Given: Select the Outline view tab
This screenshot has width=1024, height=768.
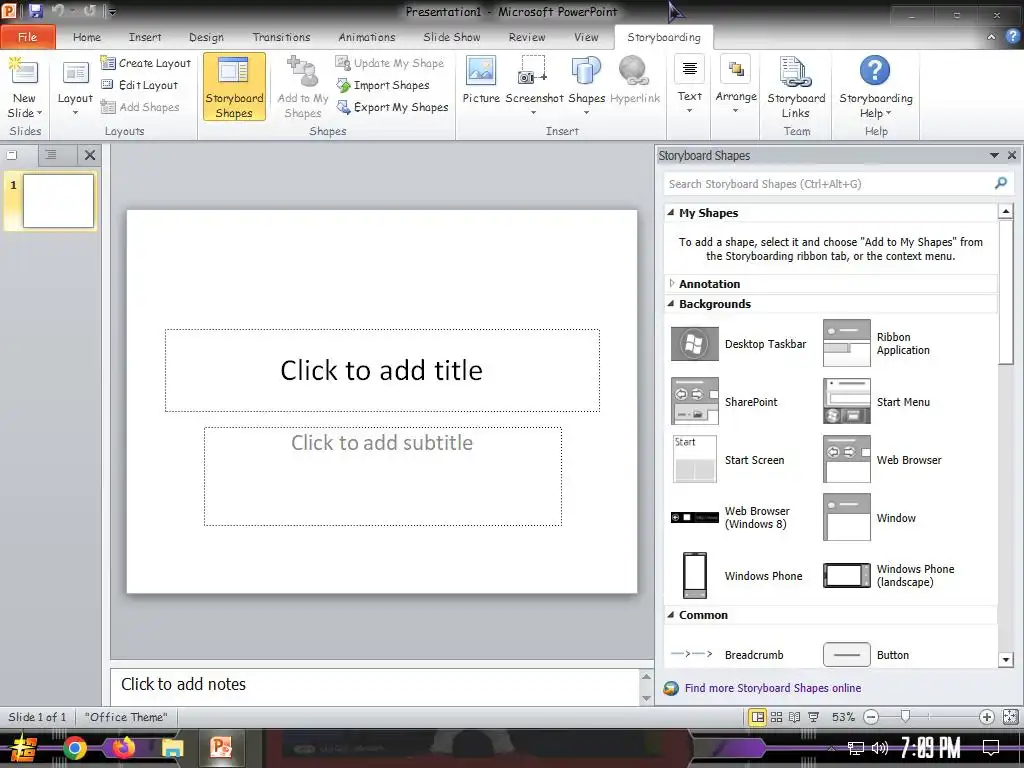Looking at the screenshot, I should [51, 155].
